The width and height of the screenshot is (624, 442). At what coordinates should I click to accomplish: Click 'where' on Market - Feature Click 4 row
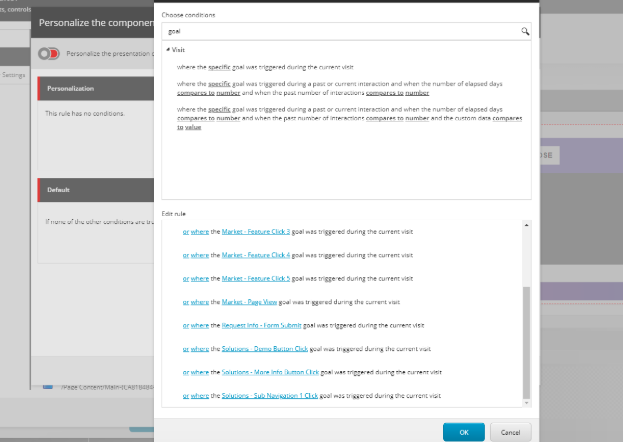[x=200, y=255]
